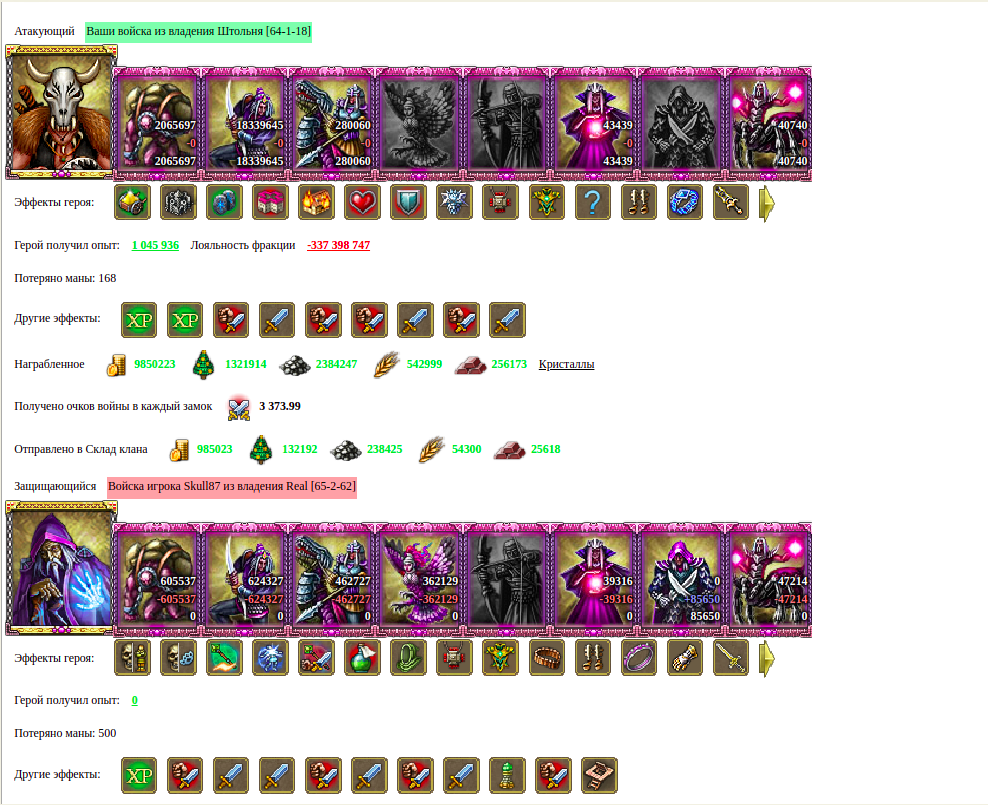Click the defender's purple ring effect icon
Viewport: 988px width, 805px height.
[638, 658]
